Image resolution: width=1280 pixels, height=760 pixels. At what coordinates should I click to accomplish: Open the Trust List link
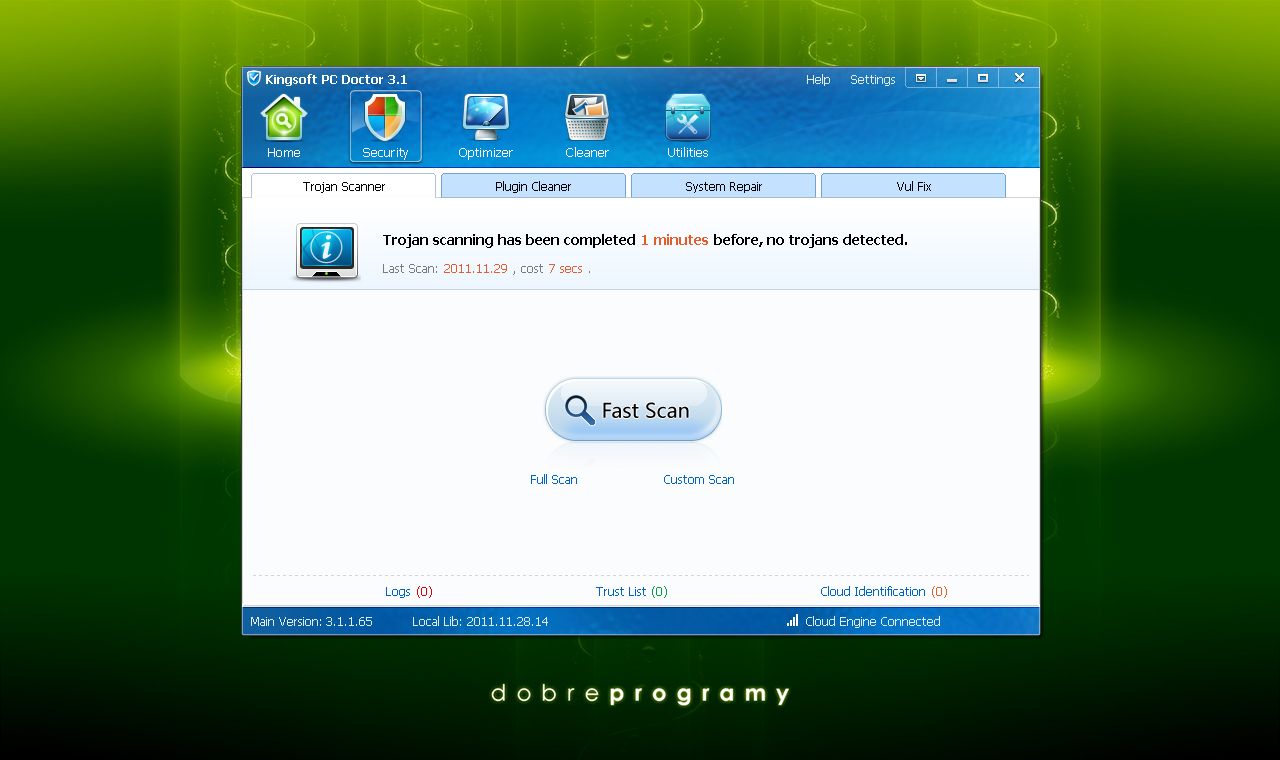[x=631, y=591]
